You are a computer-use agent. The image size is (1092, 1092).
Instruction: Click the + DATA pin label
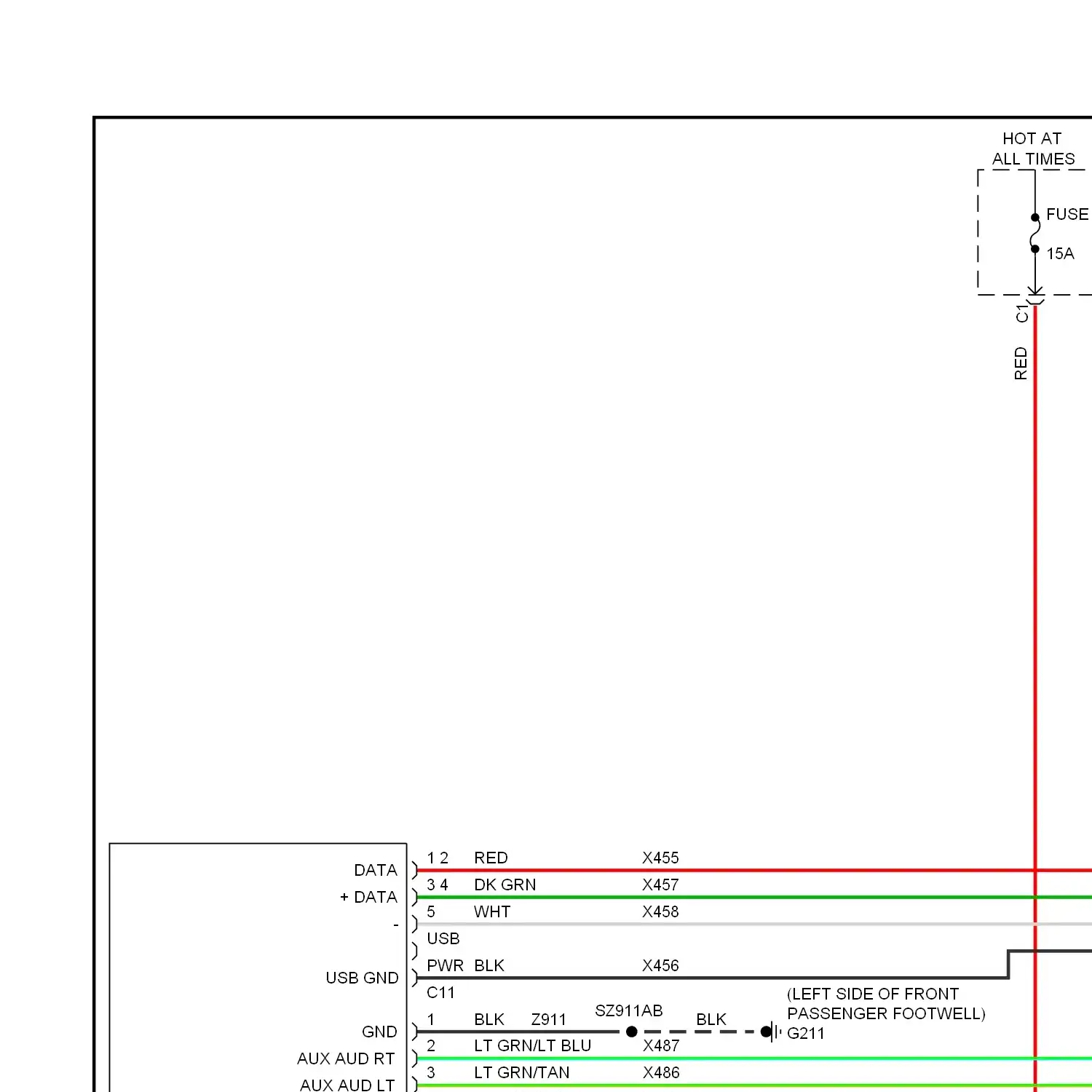click(x=368, y=897)
